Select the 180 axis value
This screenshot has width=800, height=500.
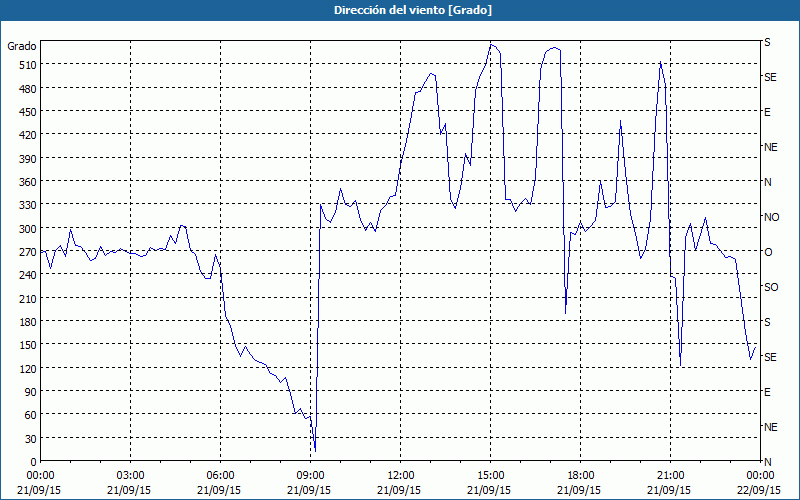coord(27,322)
